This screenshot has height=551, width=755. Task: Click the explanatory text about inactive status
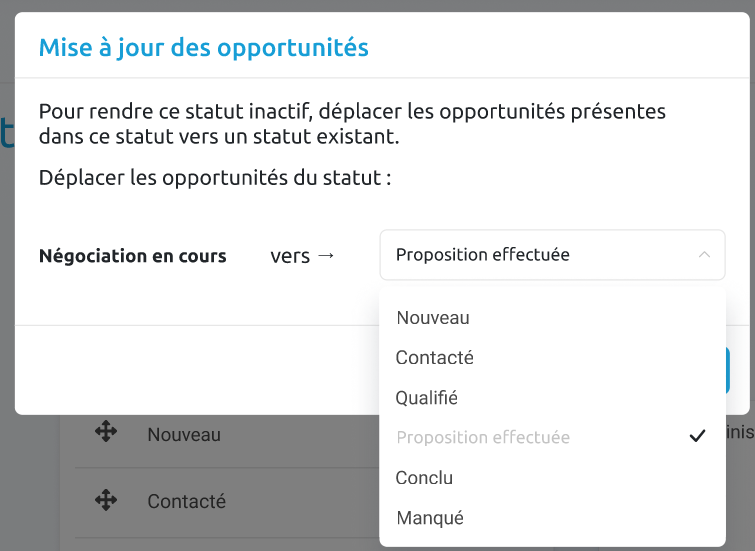click(352, 124)
